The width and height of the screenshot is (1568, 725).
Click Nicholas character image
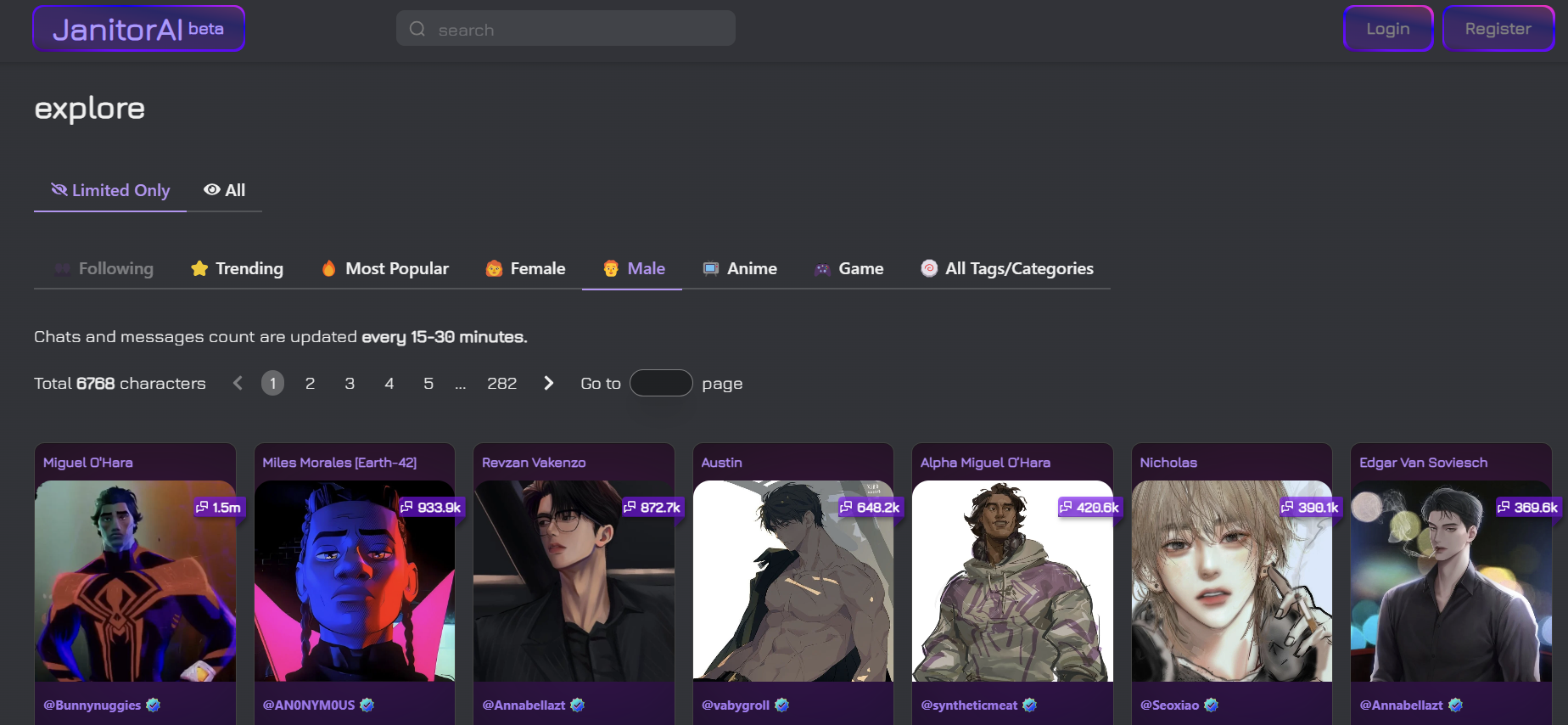[x=1232, y=582]
